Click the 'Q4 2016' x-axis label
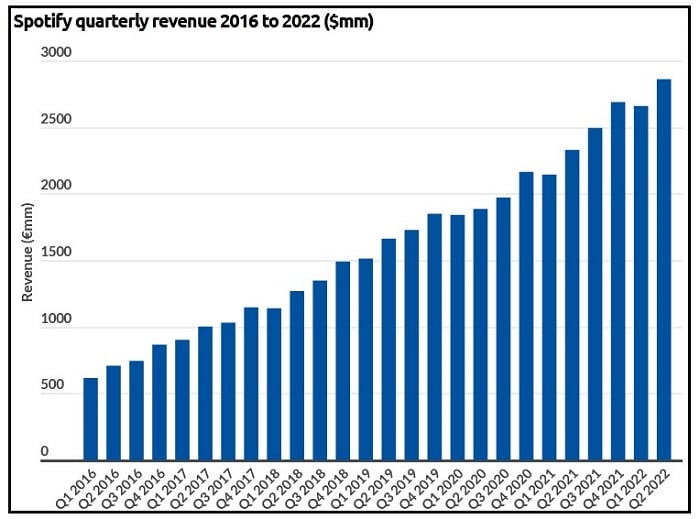This screenshot has width=700, height=519. [x=146, y=489]
